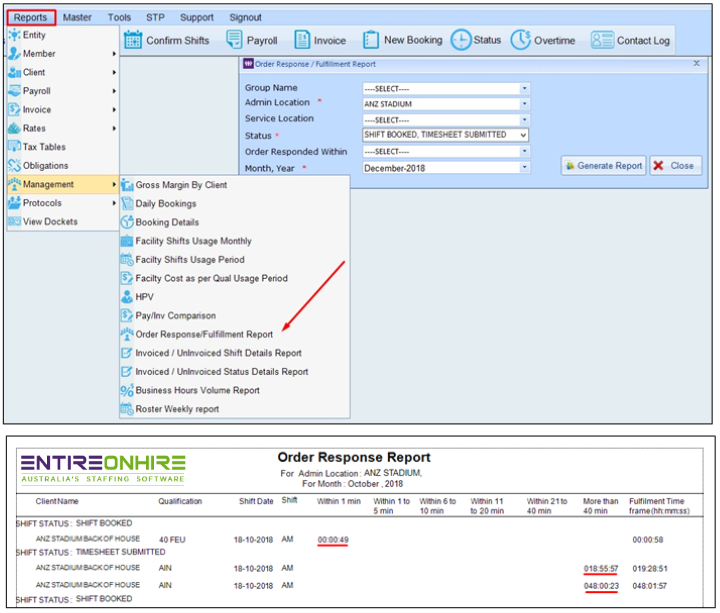Image resolution: width=720 pixels, height=613 pixels.
Task: Click the Signout menu item
Action: 245,17
